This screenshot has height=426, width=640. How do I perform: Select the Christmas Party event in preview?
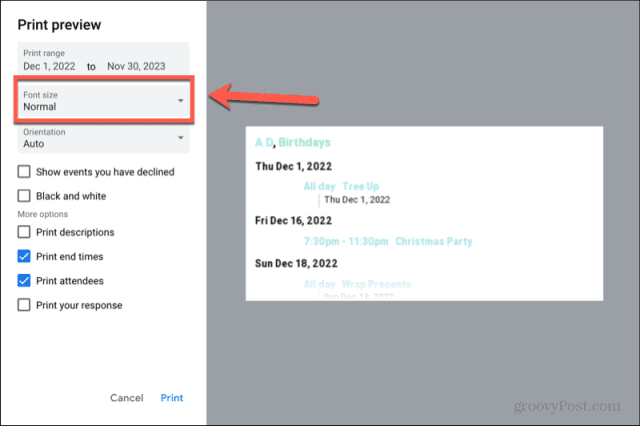433,241
